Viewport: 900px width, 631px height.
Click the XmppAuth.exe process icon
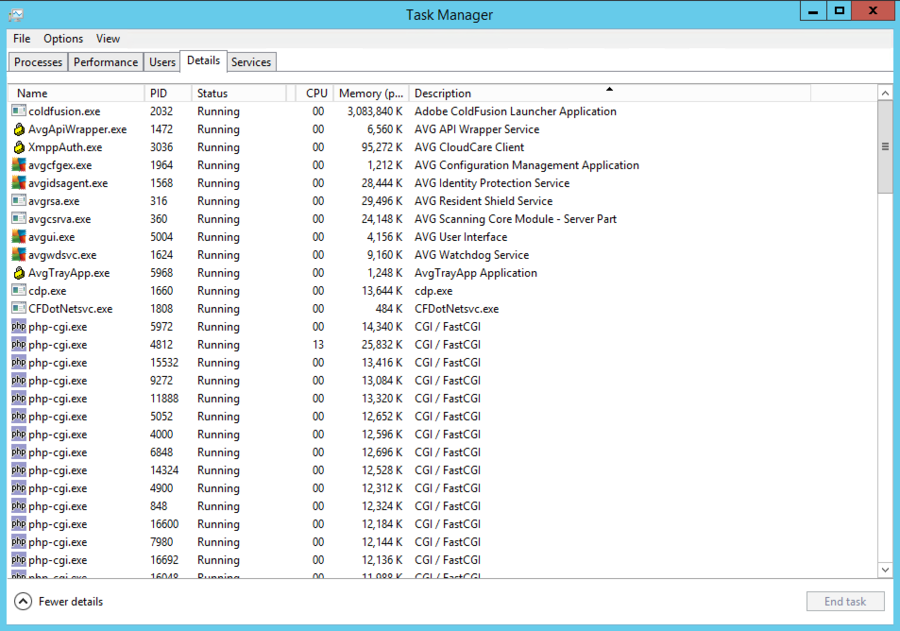pyautogui.click(x=18, y=147)
